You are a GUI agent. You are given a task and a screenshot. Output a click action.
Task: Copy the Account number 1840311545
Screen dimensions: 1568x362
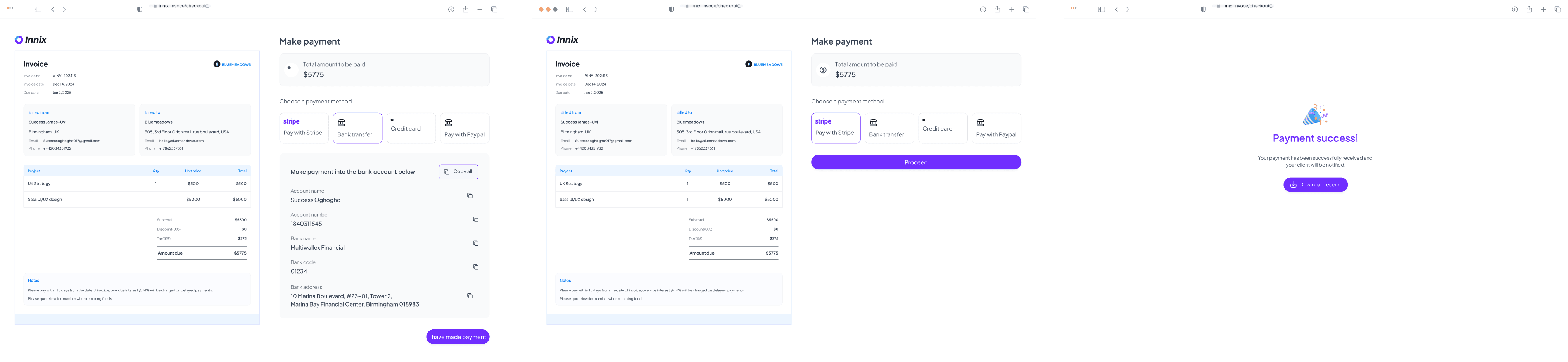tap(475, 220)
